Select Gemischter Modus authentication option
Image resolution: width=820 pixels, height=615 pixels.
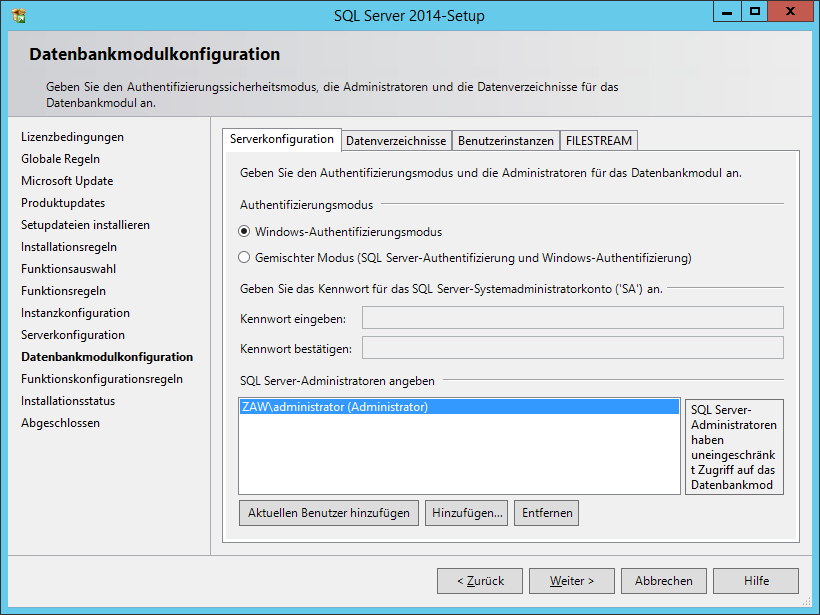(244, 257)
